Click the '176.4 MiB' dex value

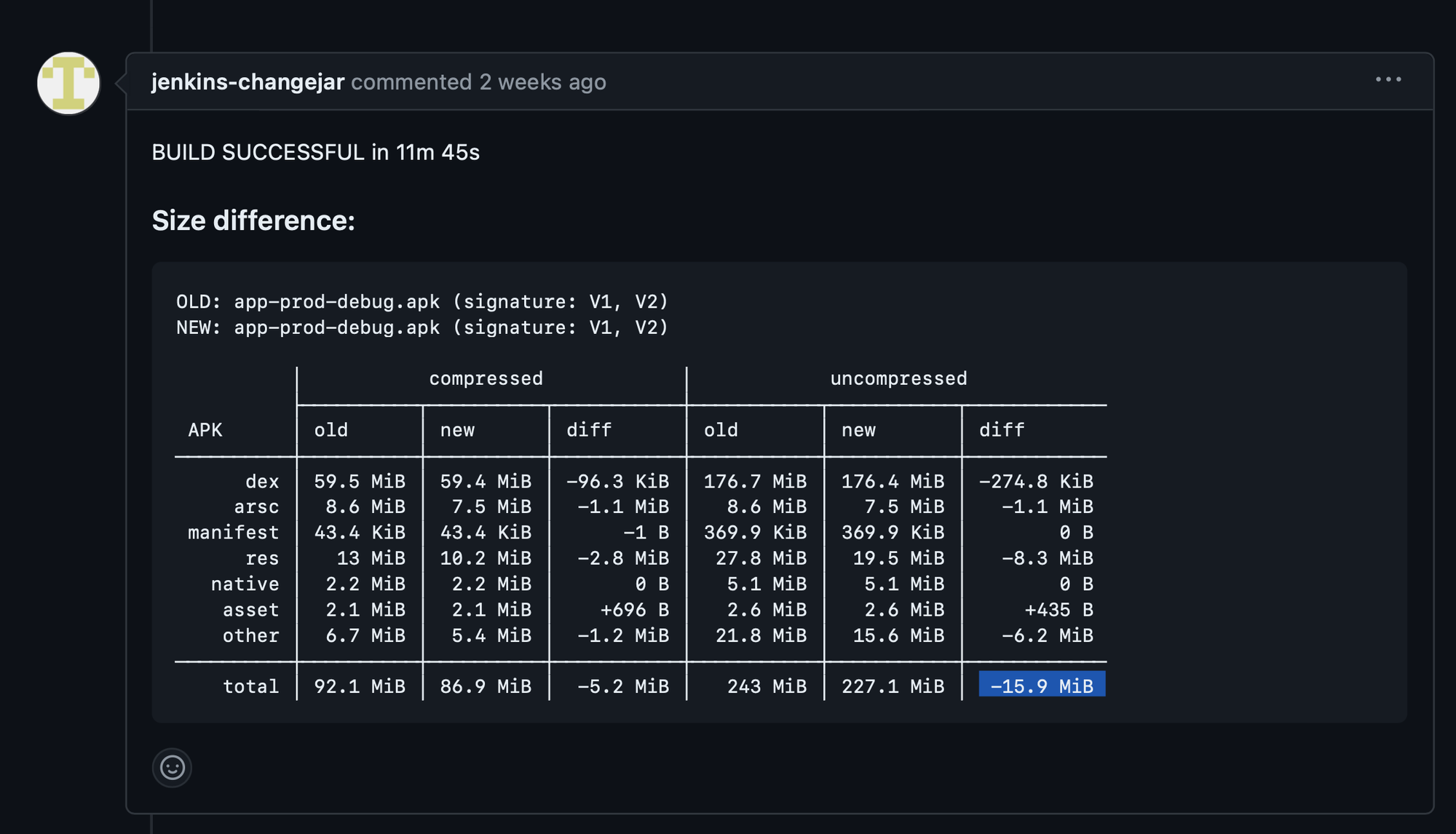click(x=893, y=481)
